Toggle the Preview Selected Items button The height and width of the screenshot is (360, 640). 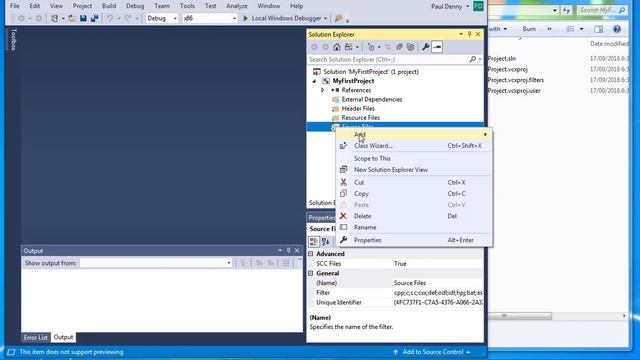click(437, 47)
